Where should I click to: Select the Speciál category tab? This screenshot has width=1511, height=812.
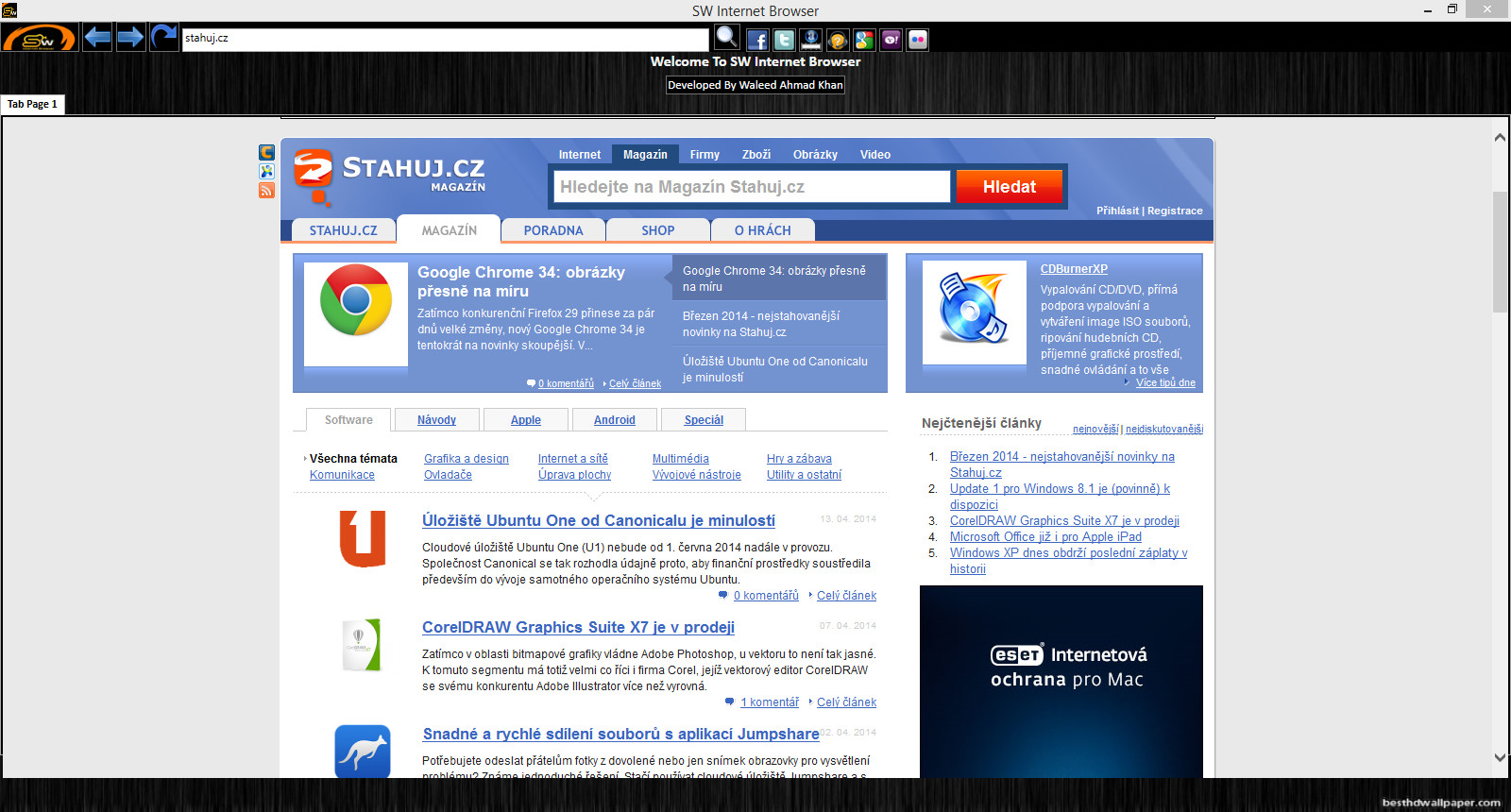(704, 420)
